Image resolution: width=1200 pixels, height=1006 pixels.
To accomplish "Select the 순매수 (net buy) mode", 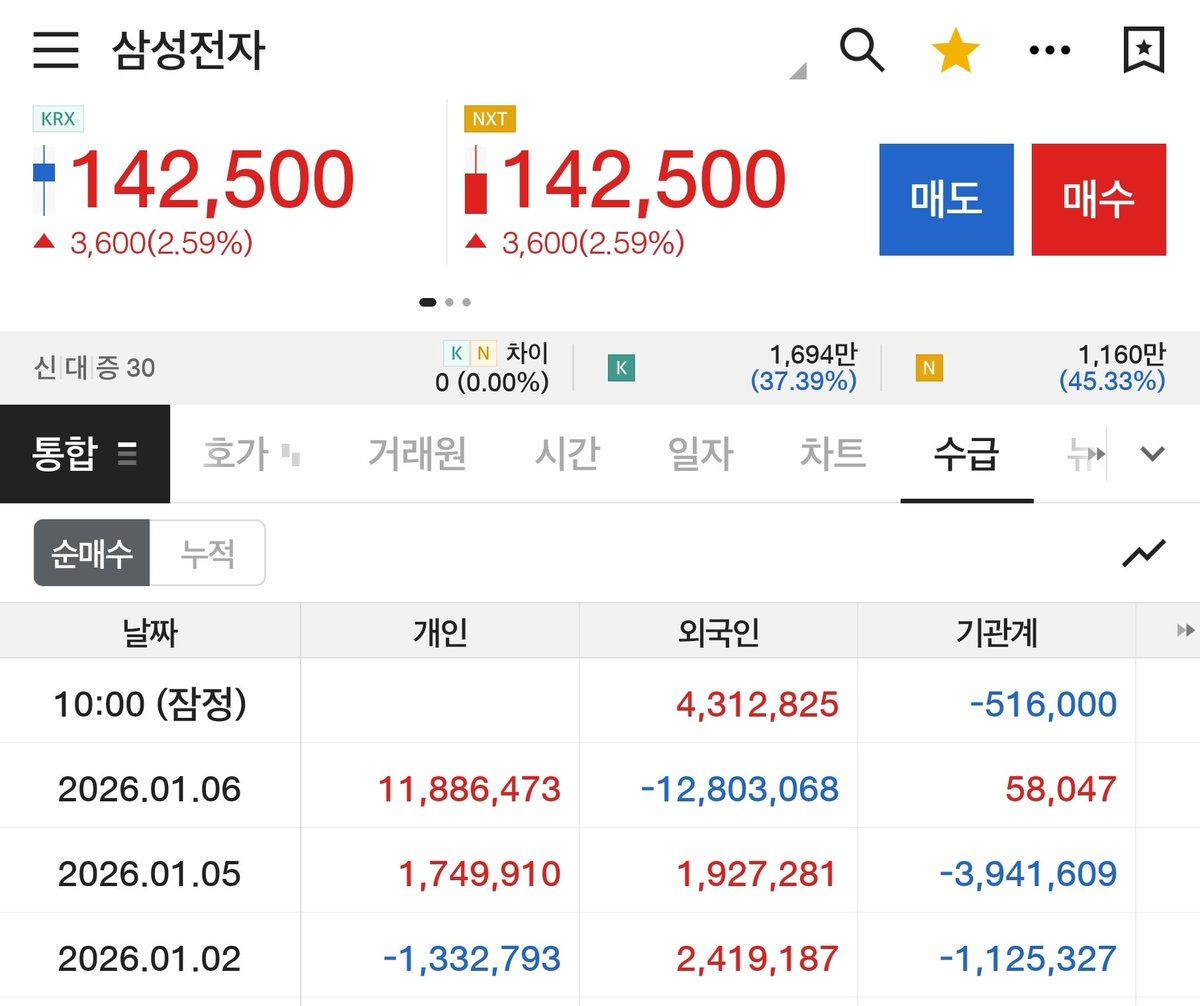I will [90, 552].
